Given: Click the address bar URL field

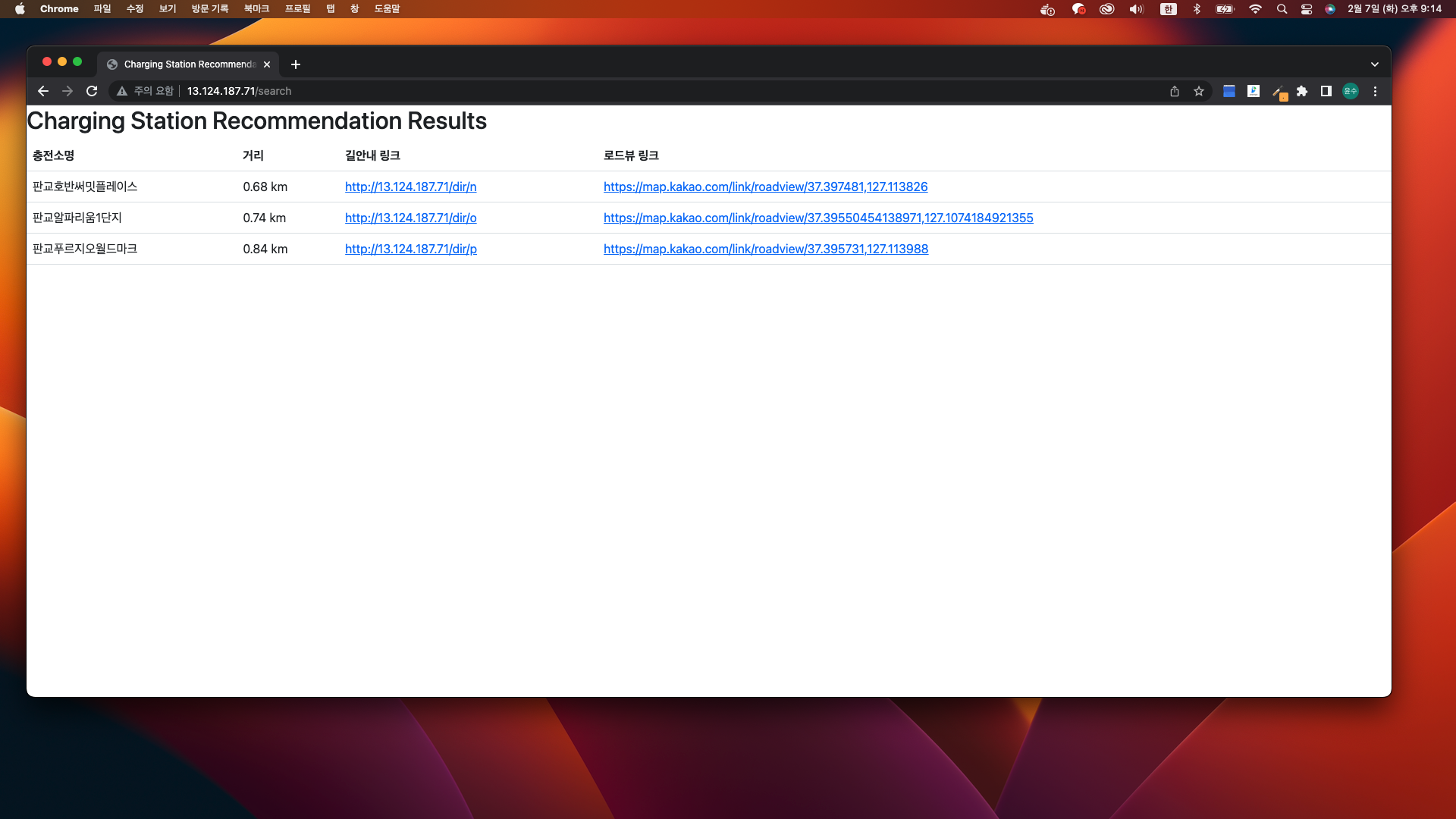Looking at the screenshot, I should 531,91.
